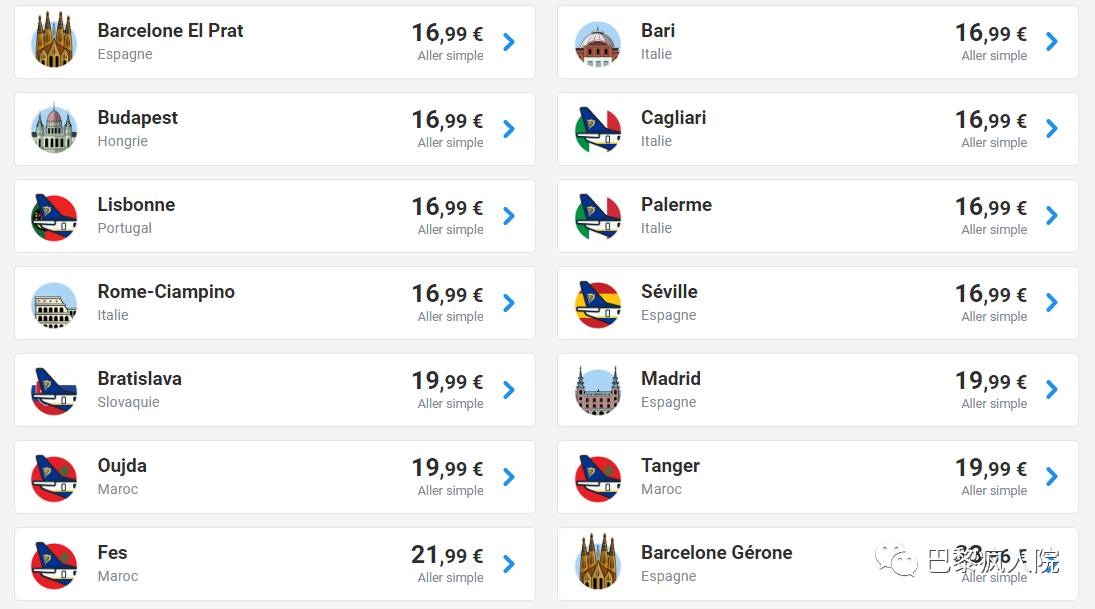Screen dimensions: 1095x609
Task: Select the Budapest destination name
Action: 138,118
